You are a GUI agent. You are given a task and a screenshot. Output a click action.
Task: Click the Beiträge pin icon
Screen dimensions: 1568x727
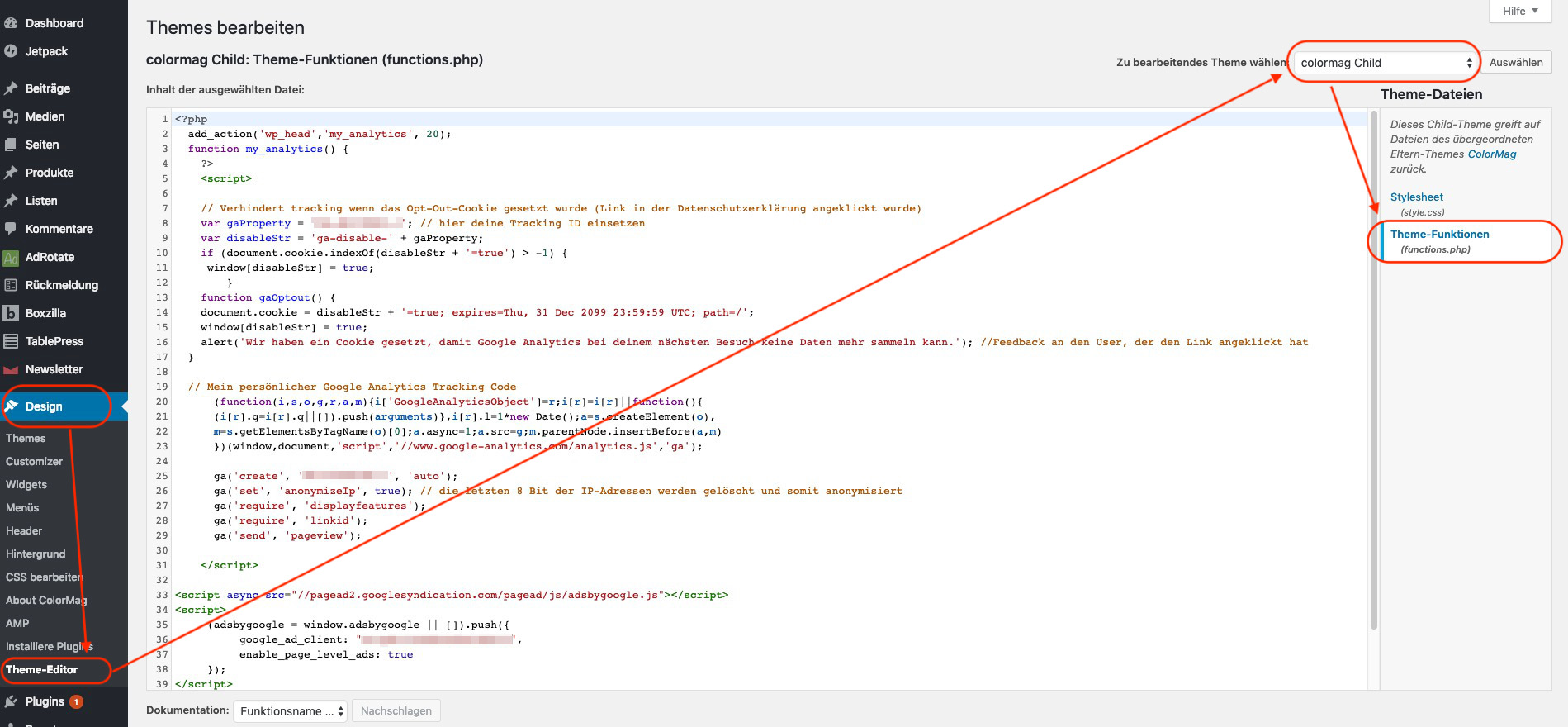tap(11, 88)
